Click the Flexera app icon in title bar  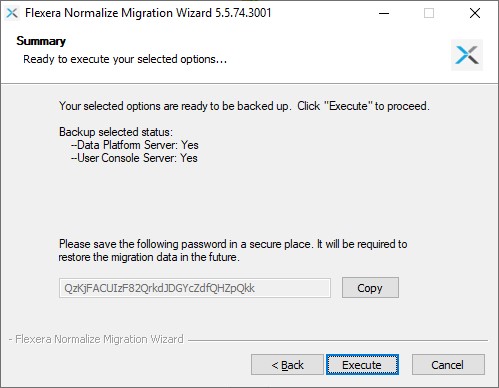pos(12,13)
